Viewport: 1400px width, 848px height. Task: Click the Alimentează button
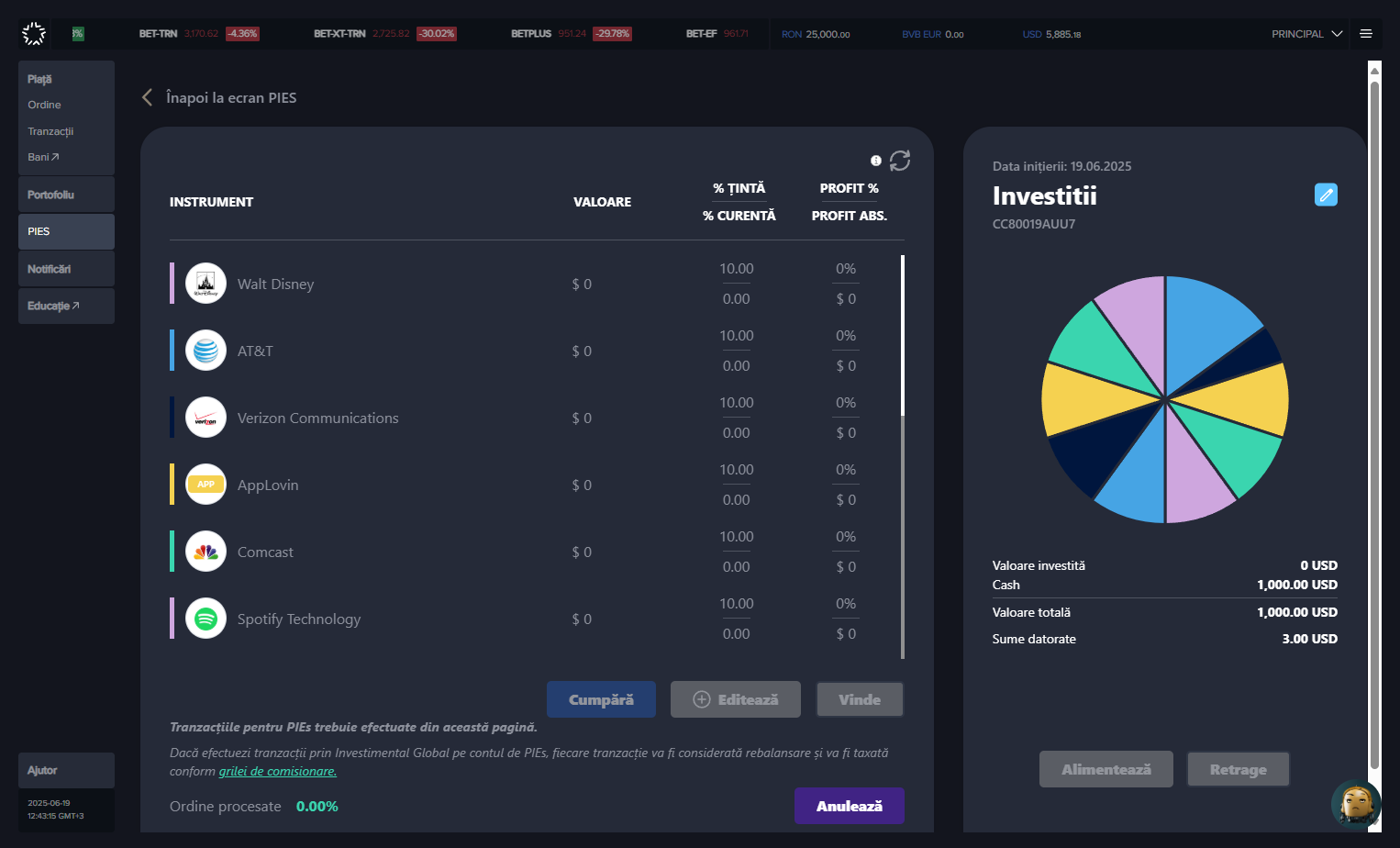(x=1106, y=769)
